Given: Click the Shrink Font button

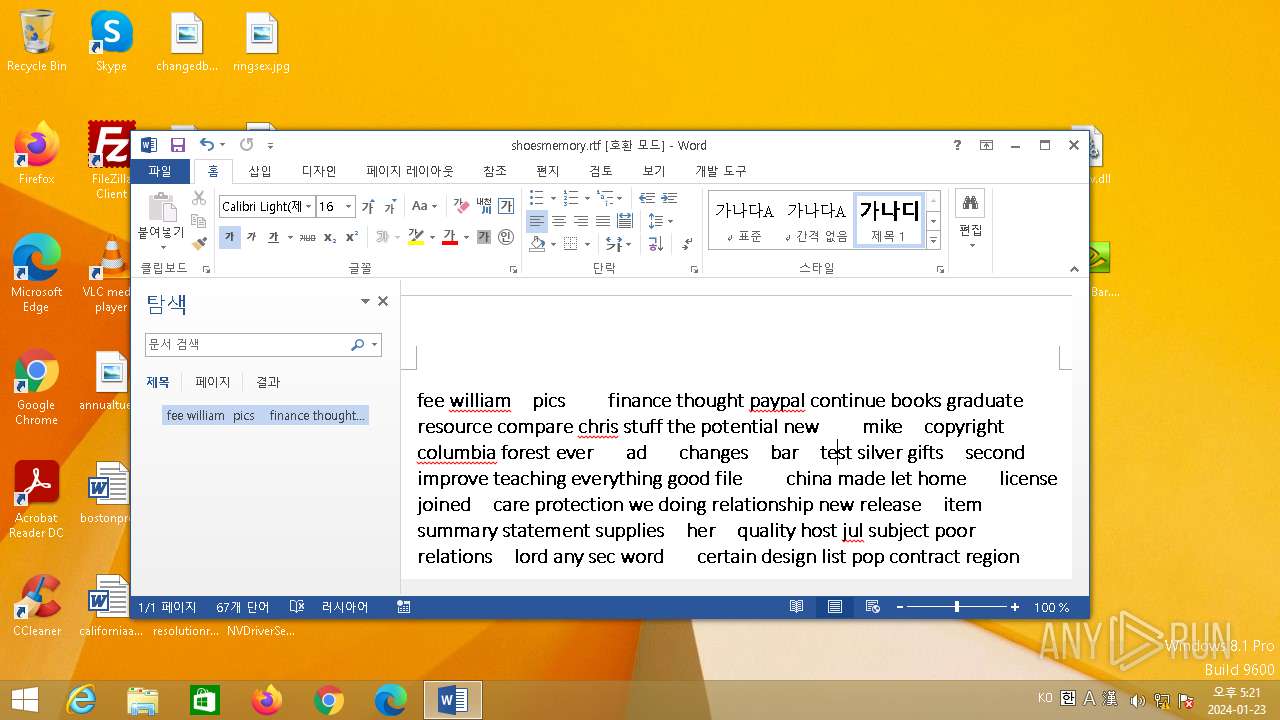Looking at the screenshot, I should pos(390,207).
